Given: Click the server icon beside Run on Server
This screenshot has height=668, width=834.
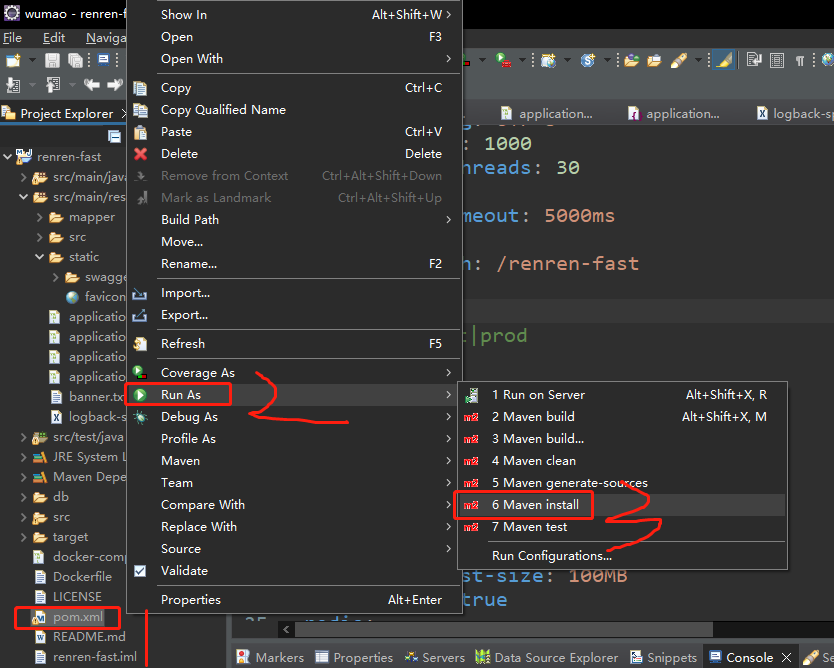Looking at the screenshot, I should [471, 395].
